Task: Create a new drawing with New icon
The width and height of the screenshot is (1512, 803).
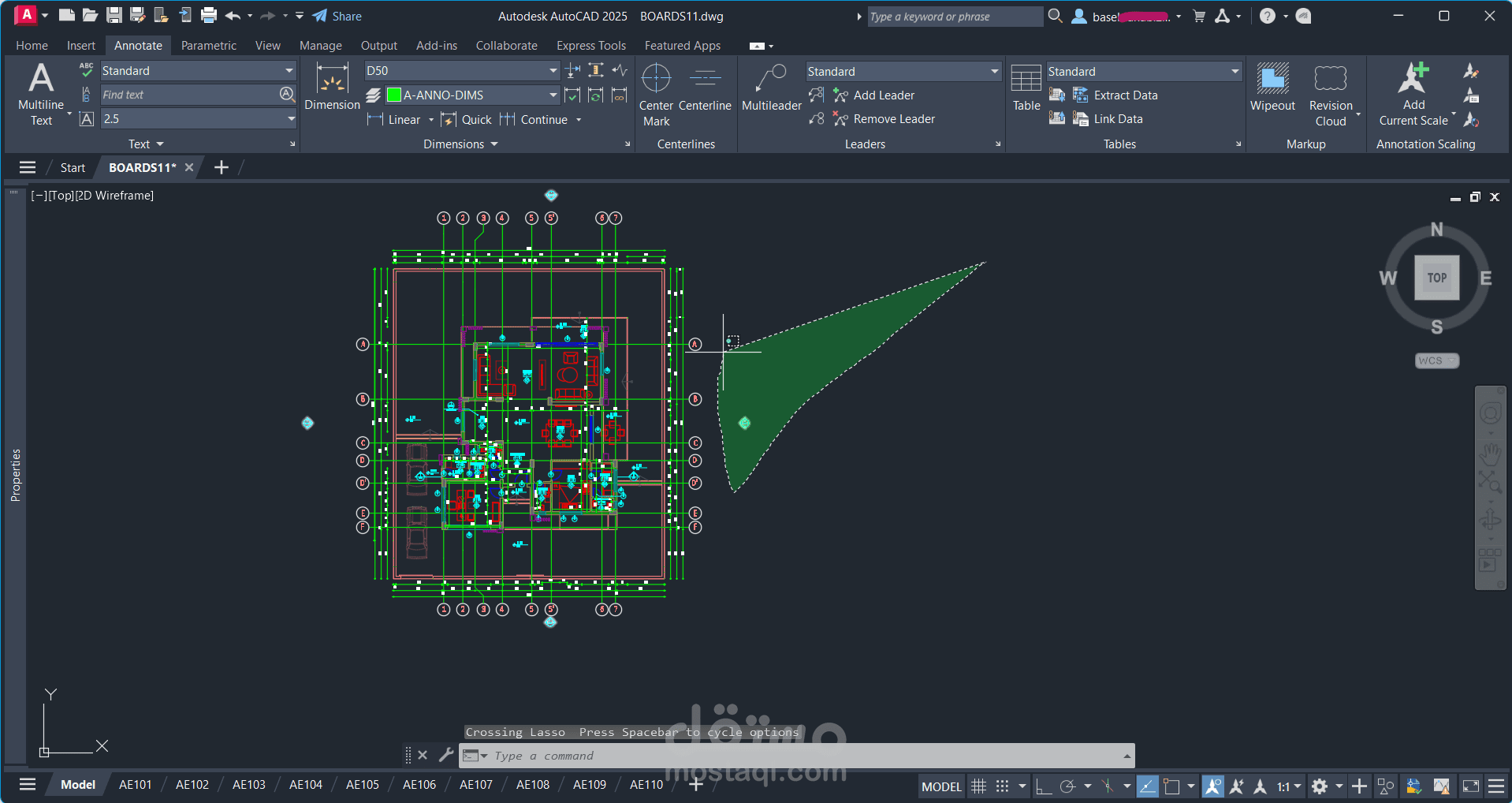Action: coord(67,15)
